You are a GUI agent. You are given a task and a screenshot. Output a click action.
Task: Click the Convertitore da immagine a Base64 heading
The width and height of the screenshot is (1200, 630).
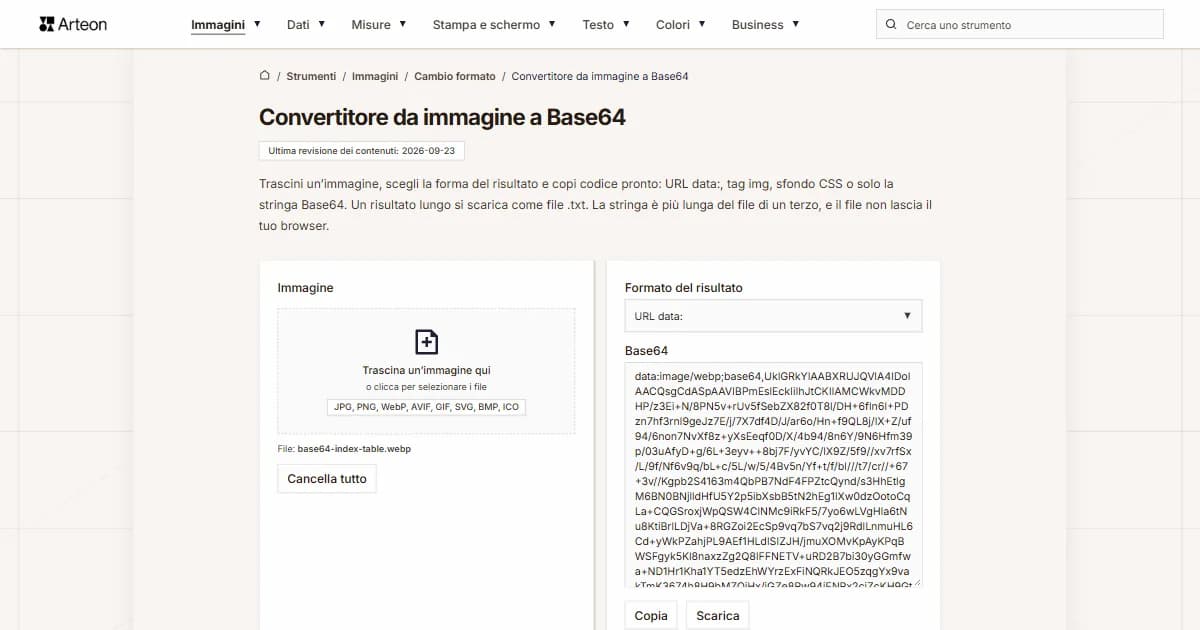click(x=442, y=117)
